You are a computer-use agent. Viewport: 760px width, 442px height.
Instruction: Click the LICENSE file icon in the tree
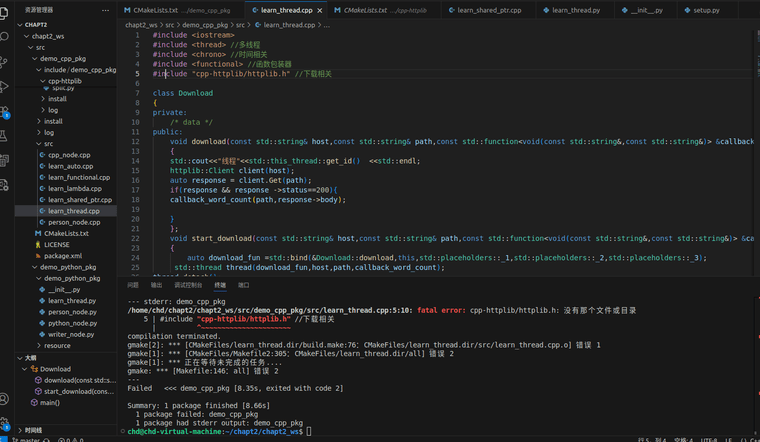[x=38, y=245]
